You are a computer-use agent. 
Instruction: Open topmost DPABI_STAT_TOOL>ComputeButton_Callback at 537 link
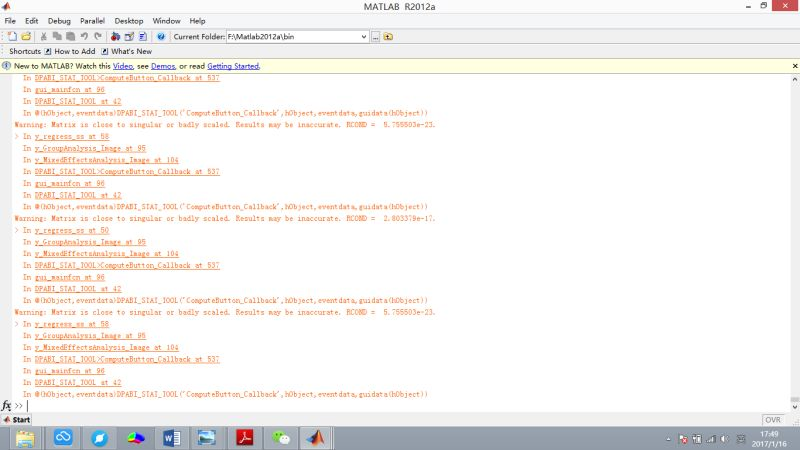pyautogui.click(x=127, y=78)
